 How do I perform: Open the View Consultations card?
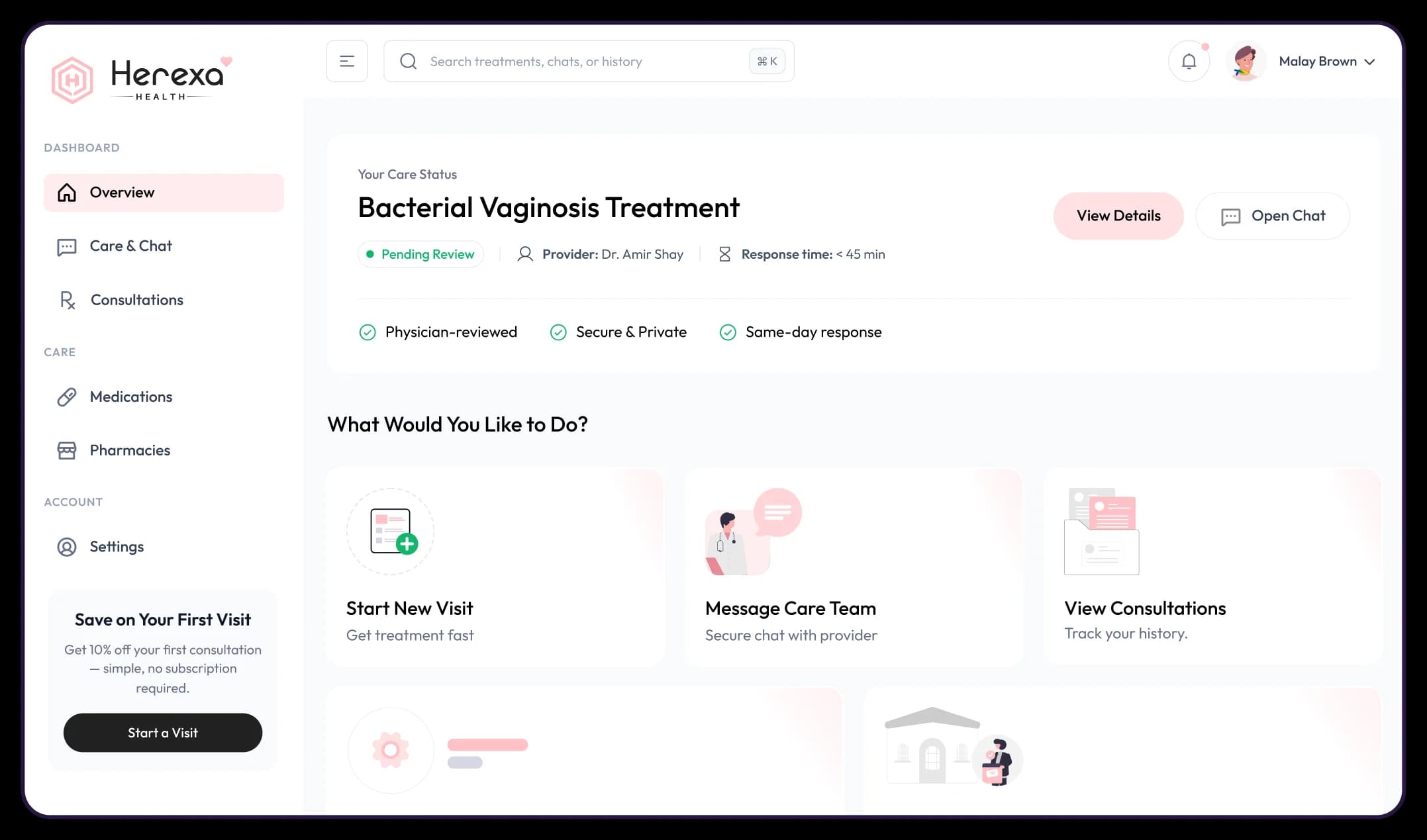click(1212, 567)
